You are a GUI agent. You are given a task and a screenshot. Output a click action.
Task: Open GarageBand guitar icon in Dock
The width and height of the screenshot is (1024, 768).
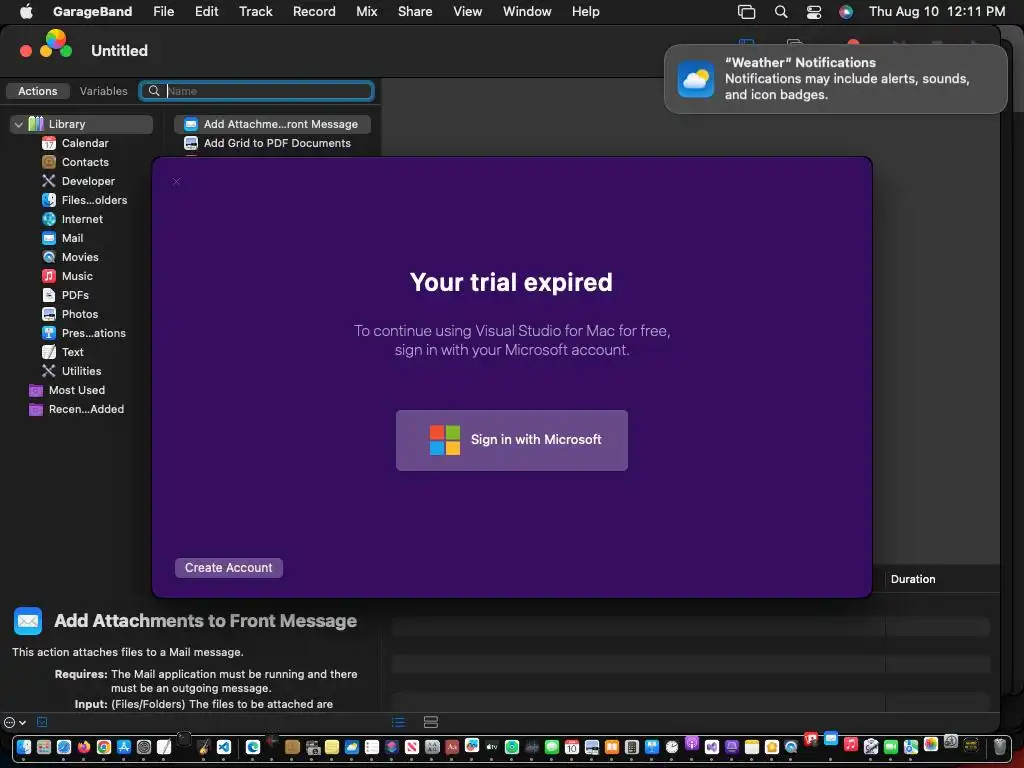(x=204, y=747)
